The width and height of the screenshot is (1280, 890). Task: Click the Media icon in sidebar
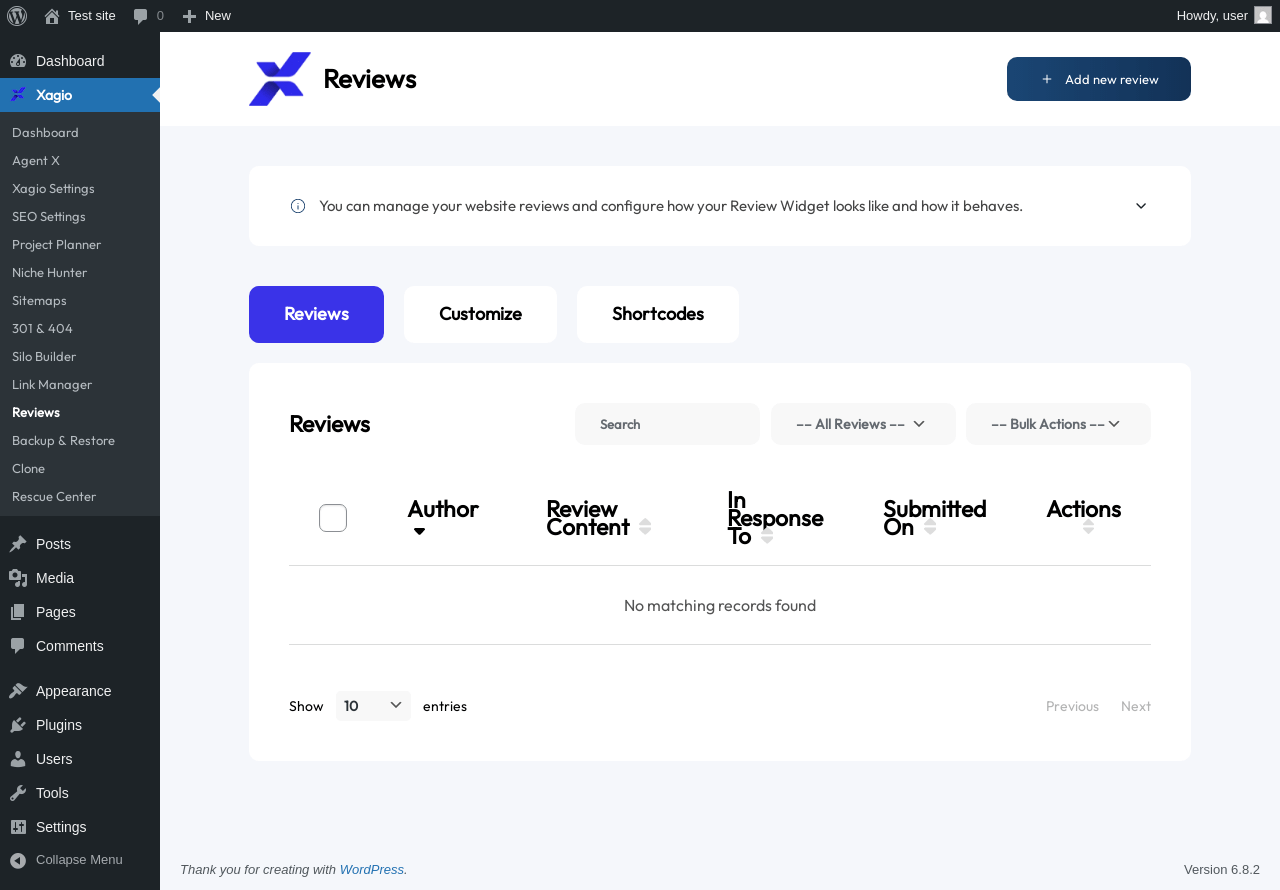coord(18,578)
